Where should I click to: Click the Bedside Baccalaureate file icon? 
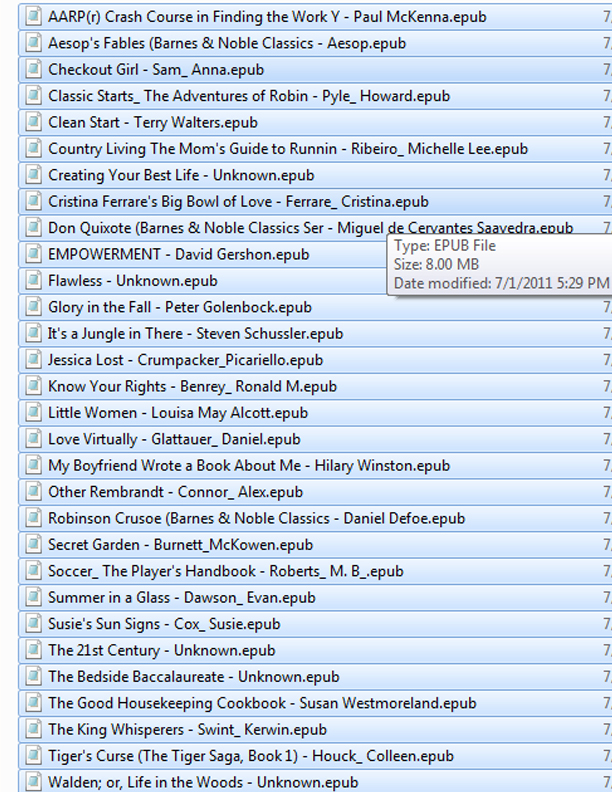pyautogui.click(x=33, y=676)
